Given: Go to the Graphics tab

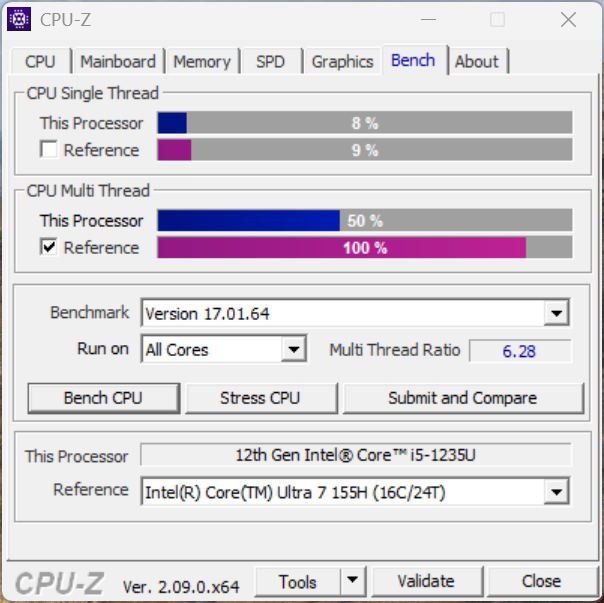Looking at the screenshot, I should click(342, 61).
